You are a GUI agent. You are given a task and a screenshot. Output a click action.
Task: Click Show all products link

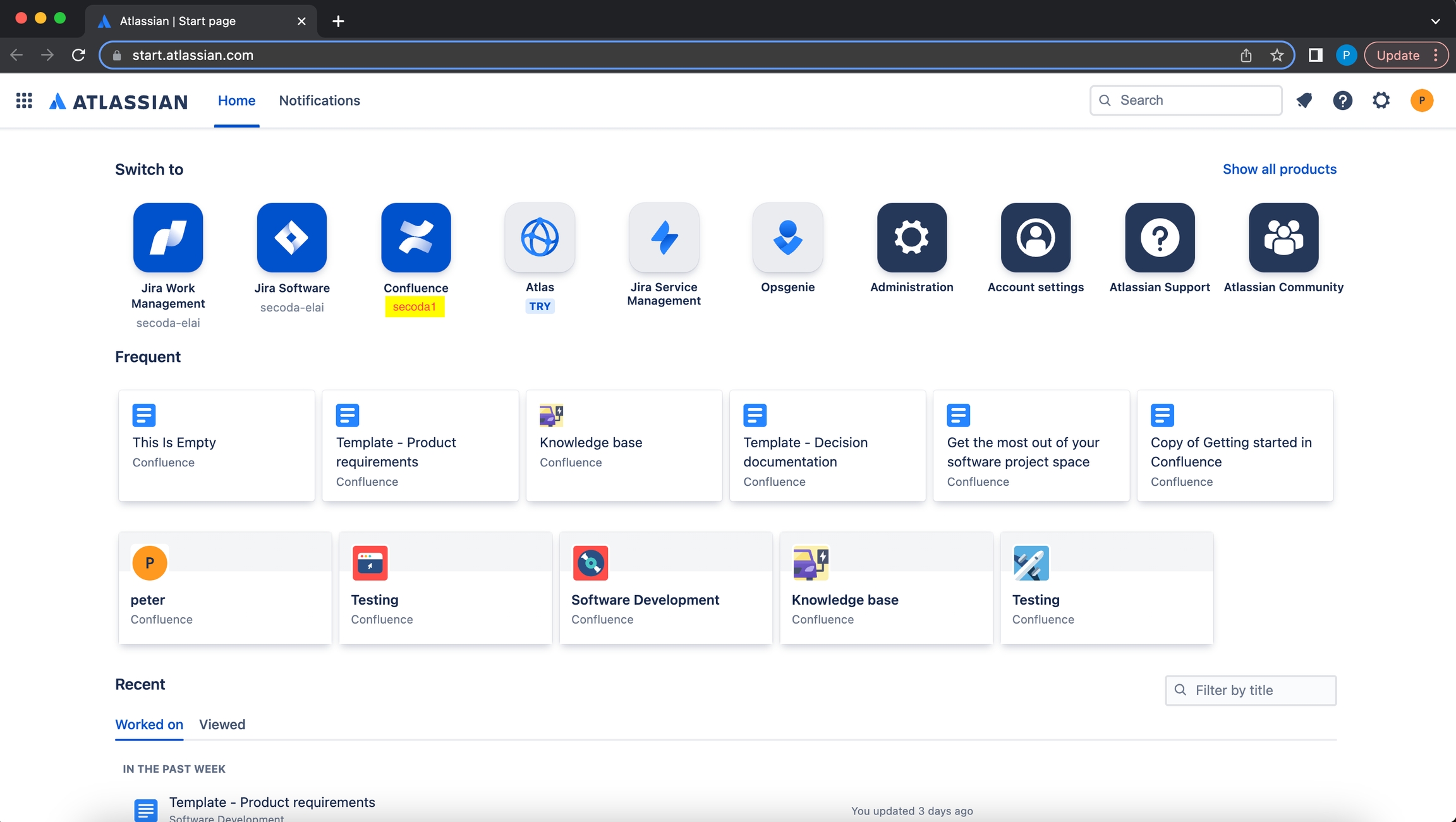1279,169
